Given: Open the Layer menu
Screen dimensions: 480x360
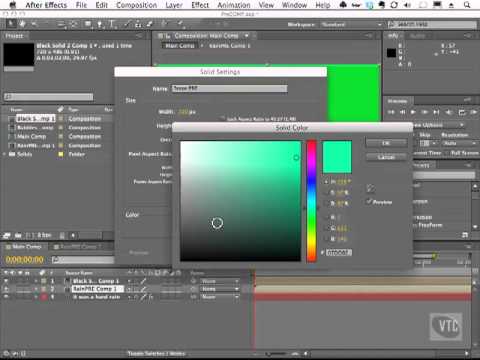Looking at the screenshot, I should point(174,5).
